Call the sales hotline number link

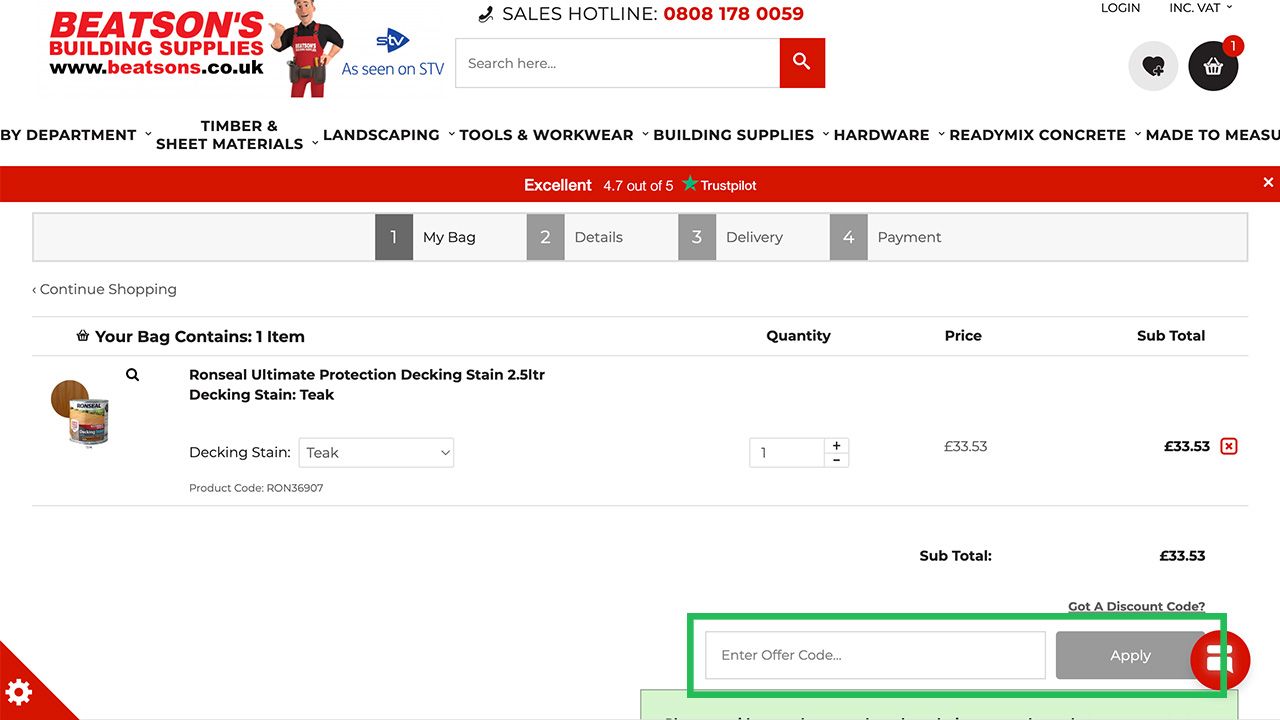point(733,14)
